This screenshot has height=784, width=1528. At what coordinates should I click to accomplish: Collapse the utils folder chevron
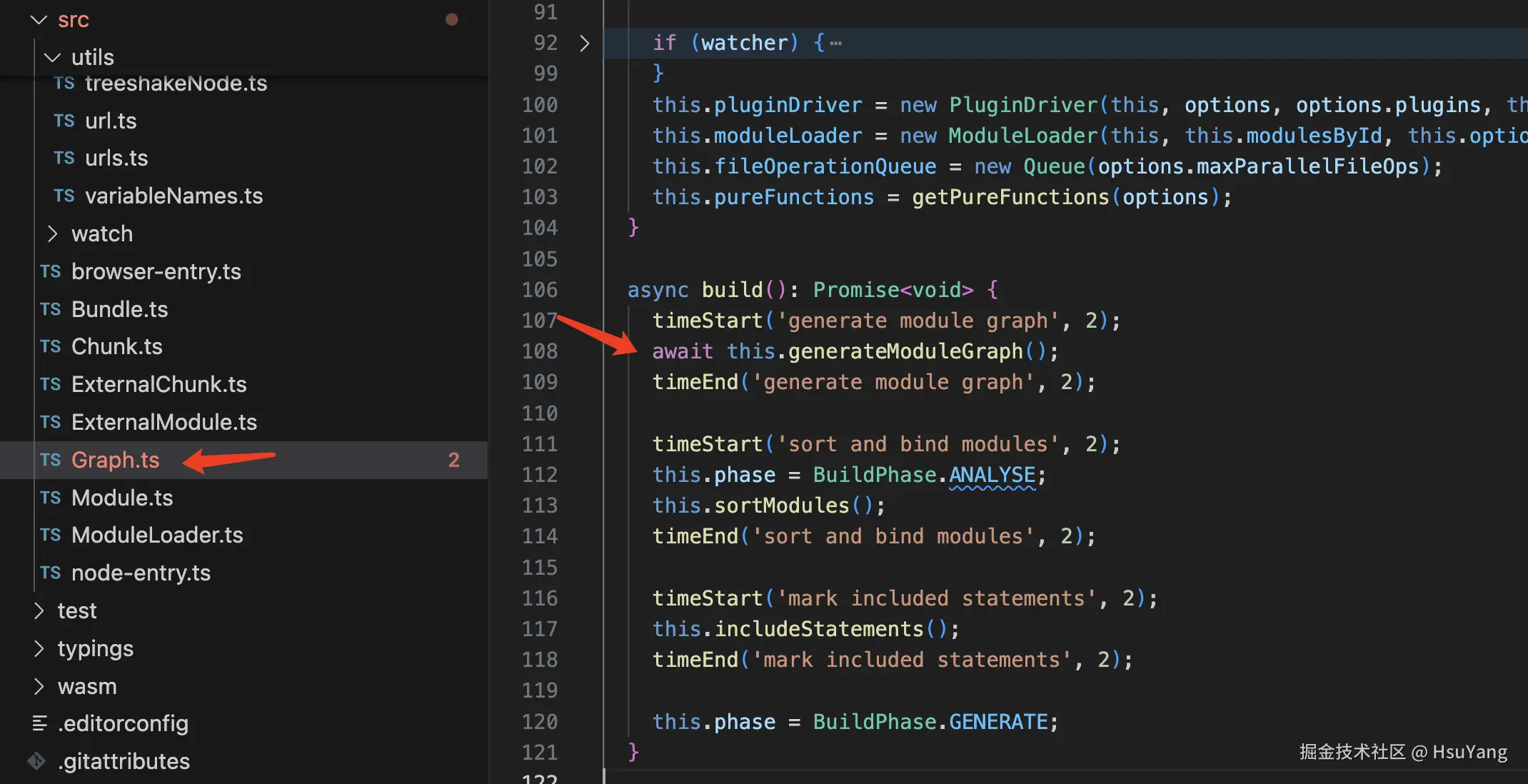click(x=52, y=57)
